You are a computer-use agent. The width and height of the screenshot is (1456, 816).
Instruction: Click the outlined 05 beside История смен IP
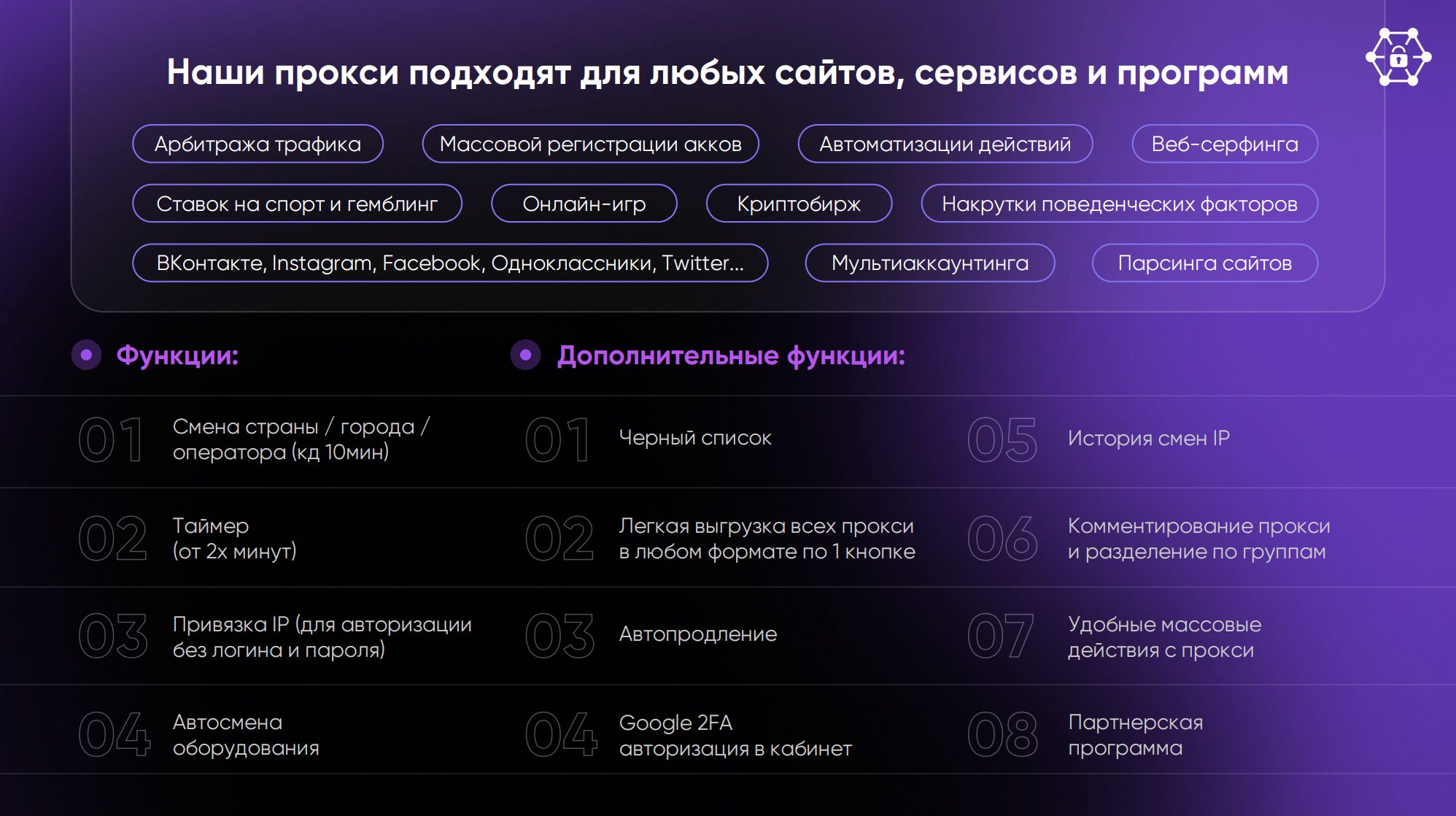tap(1002, 439)
